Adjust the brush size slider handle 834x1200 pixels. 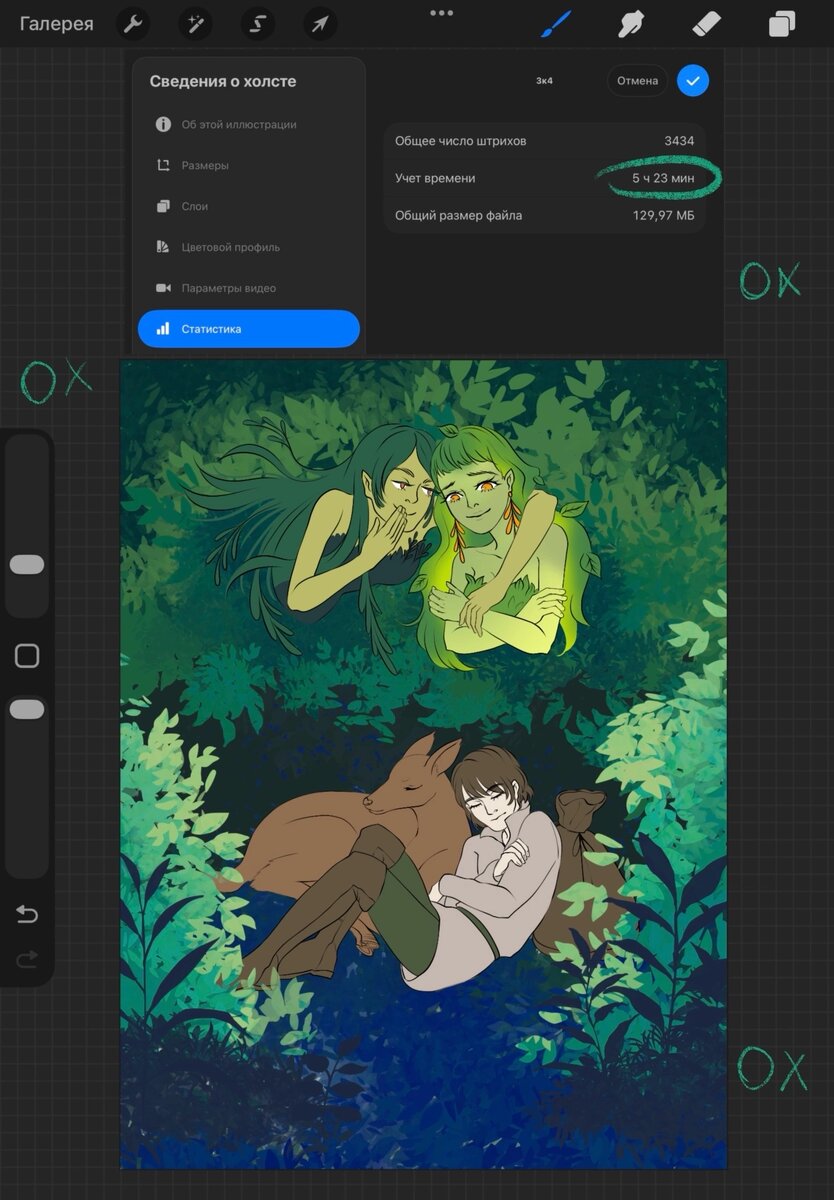coord(27,565)
